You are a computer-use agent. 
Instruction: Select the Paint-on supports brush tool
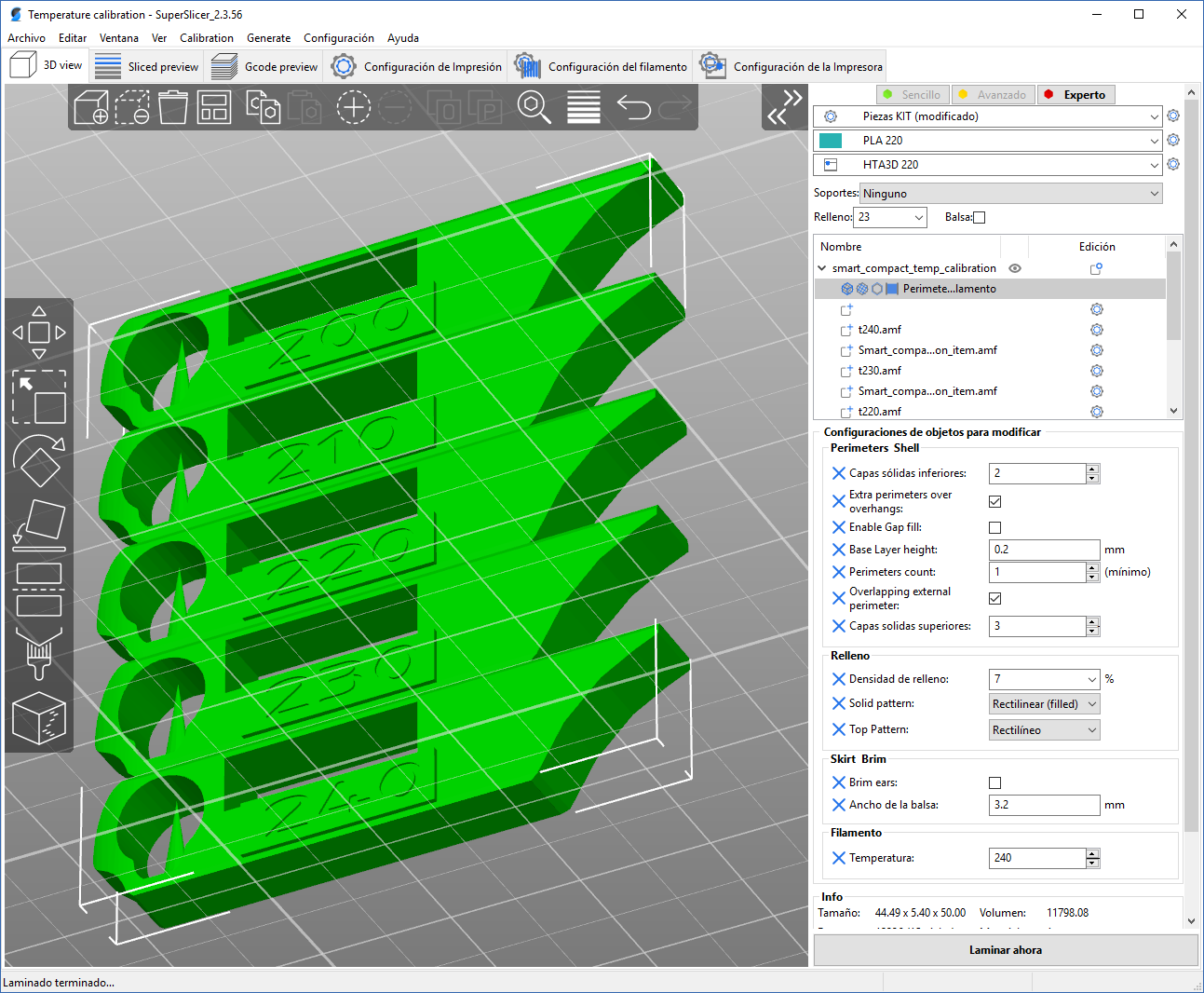coord(39,654)
